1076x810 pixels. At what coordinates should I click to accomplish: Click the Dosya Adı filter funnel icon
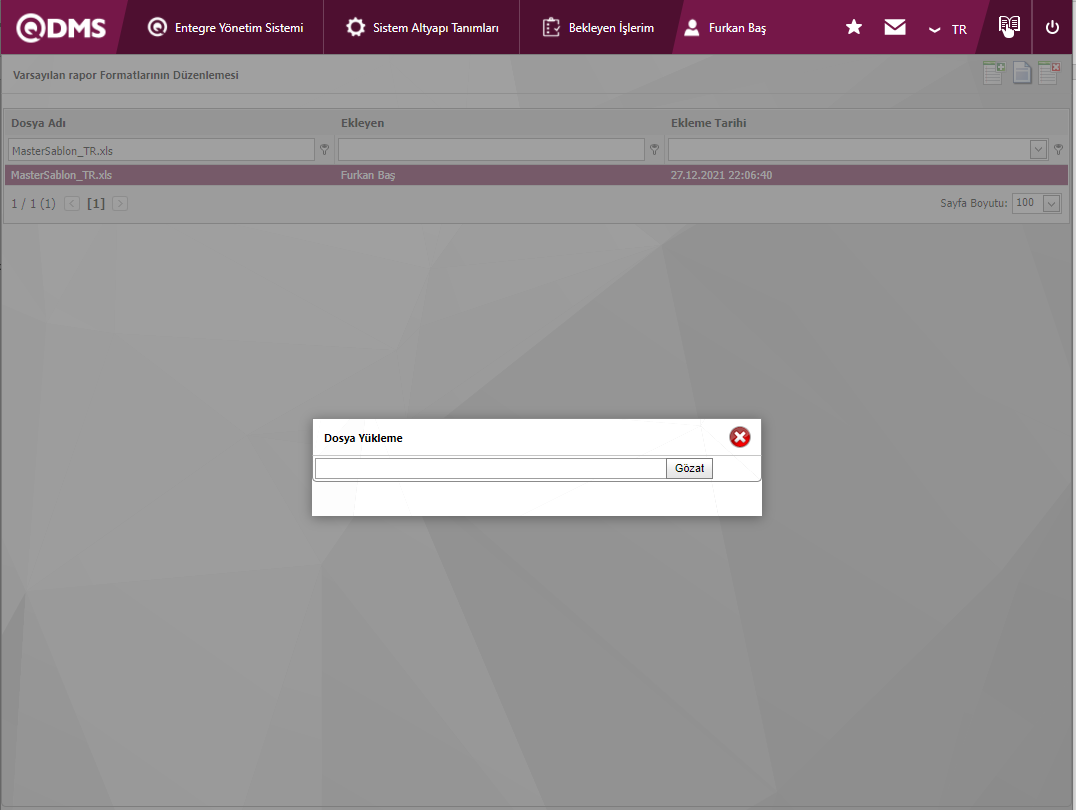[x=325, y=150]
